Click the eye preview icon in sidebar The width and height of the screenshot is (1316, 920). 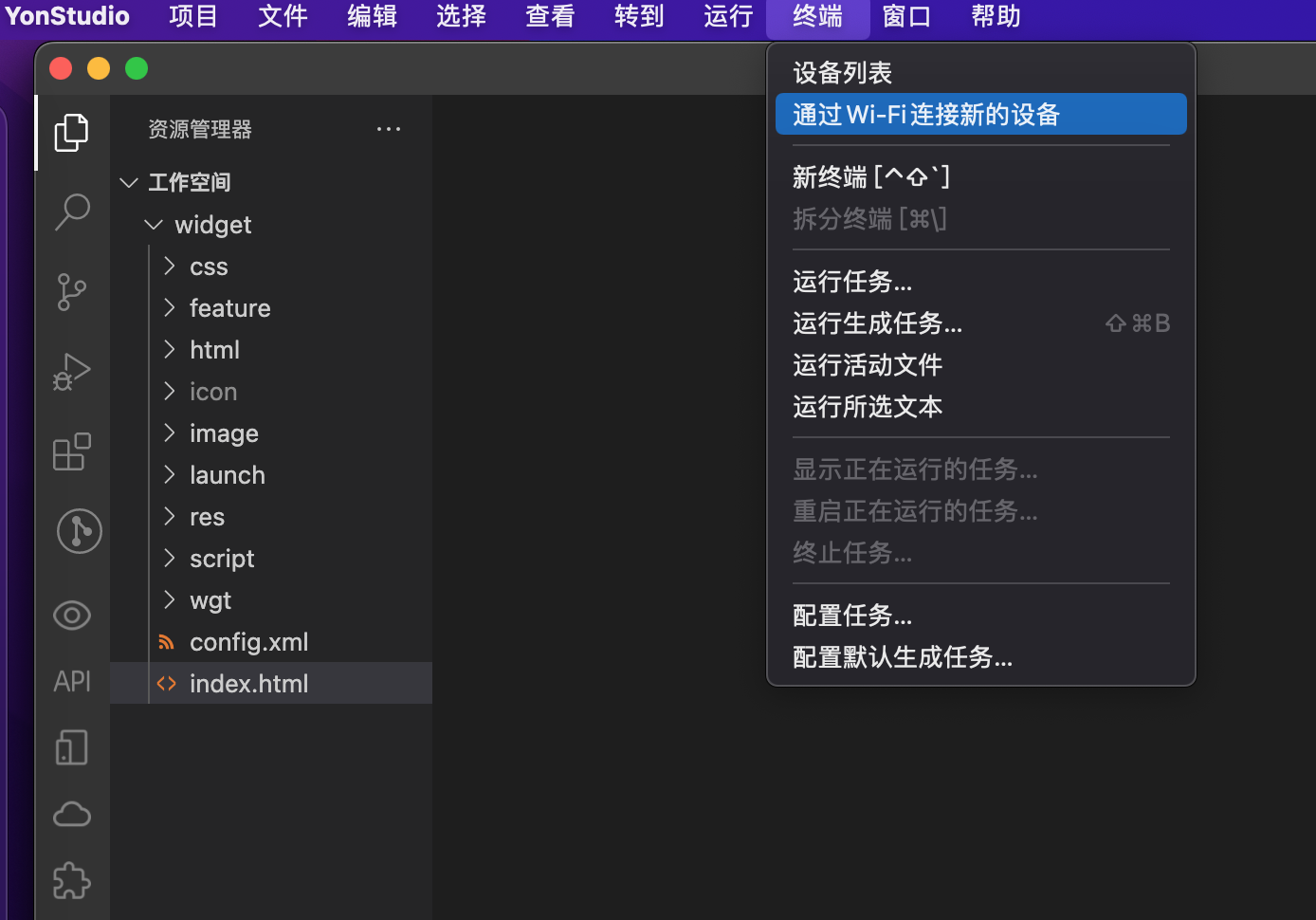[x=72, y=616]
